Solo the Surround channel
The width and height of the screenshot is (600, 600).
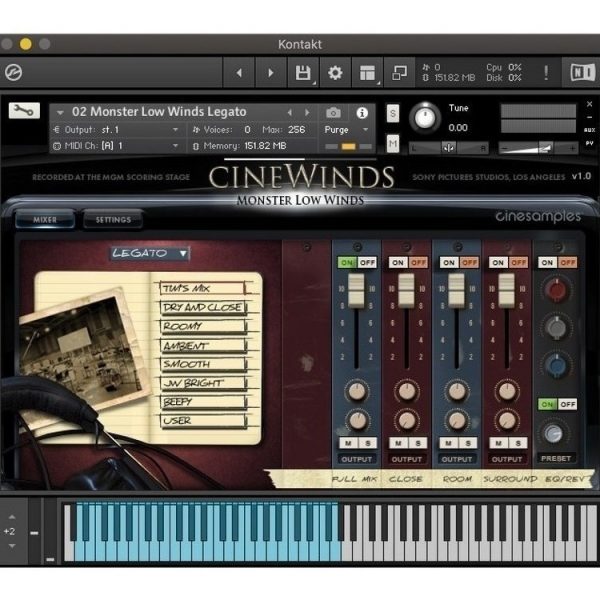518,443
